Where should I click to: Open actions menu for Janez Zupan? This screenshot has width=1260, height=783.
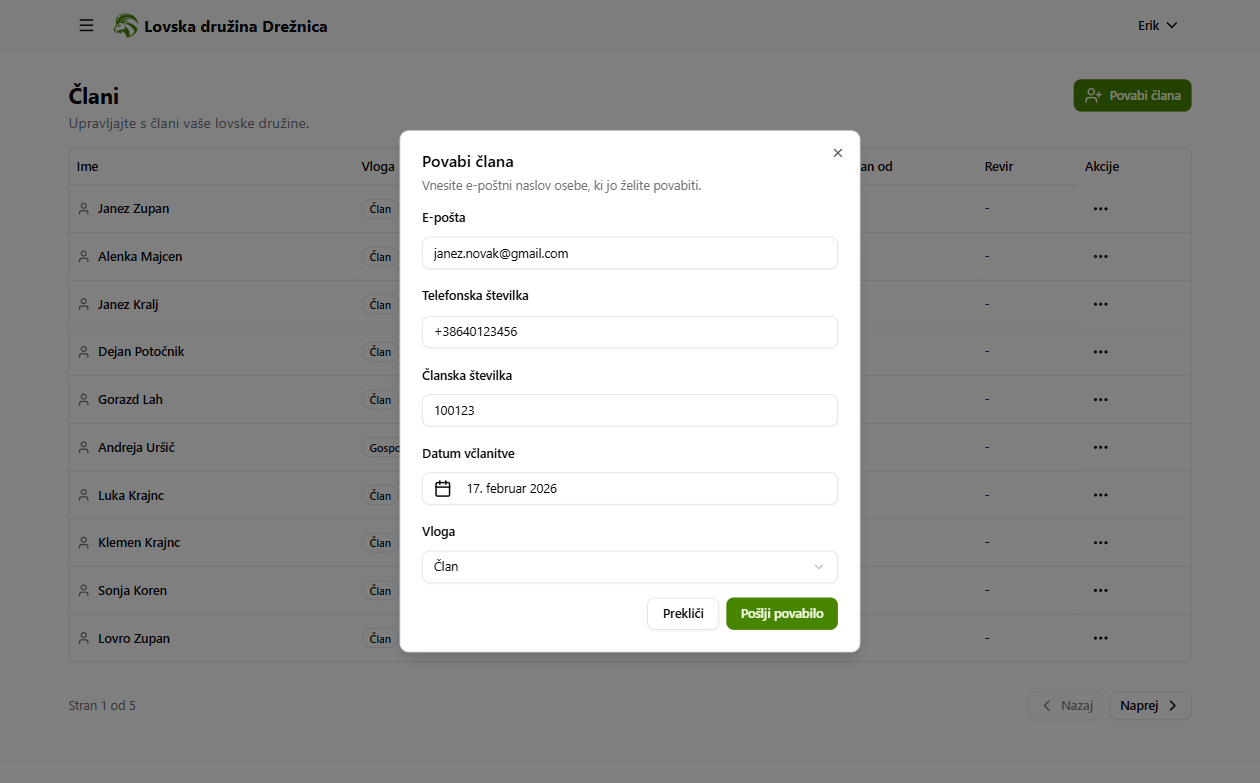1100,209
